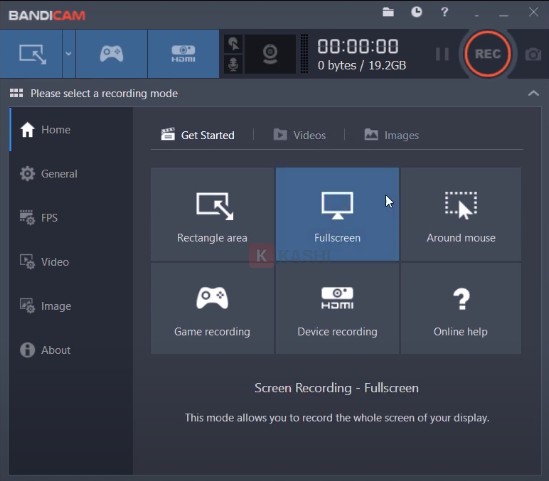Start recording with the REC button
Image resolution: width=549 pixels, height=481 pixels.
pos(488,54)
